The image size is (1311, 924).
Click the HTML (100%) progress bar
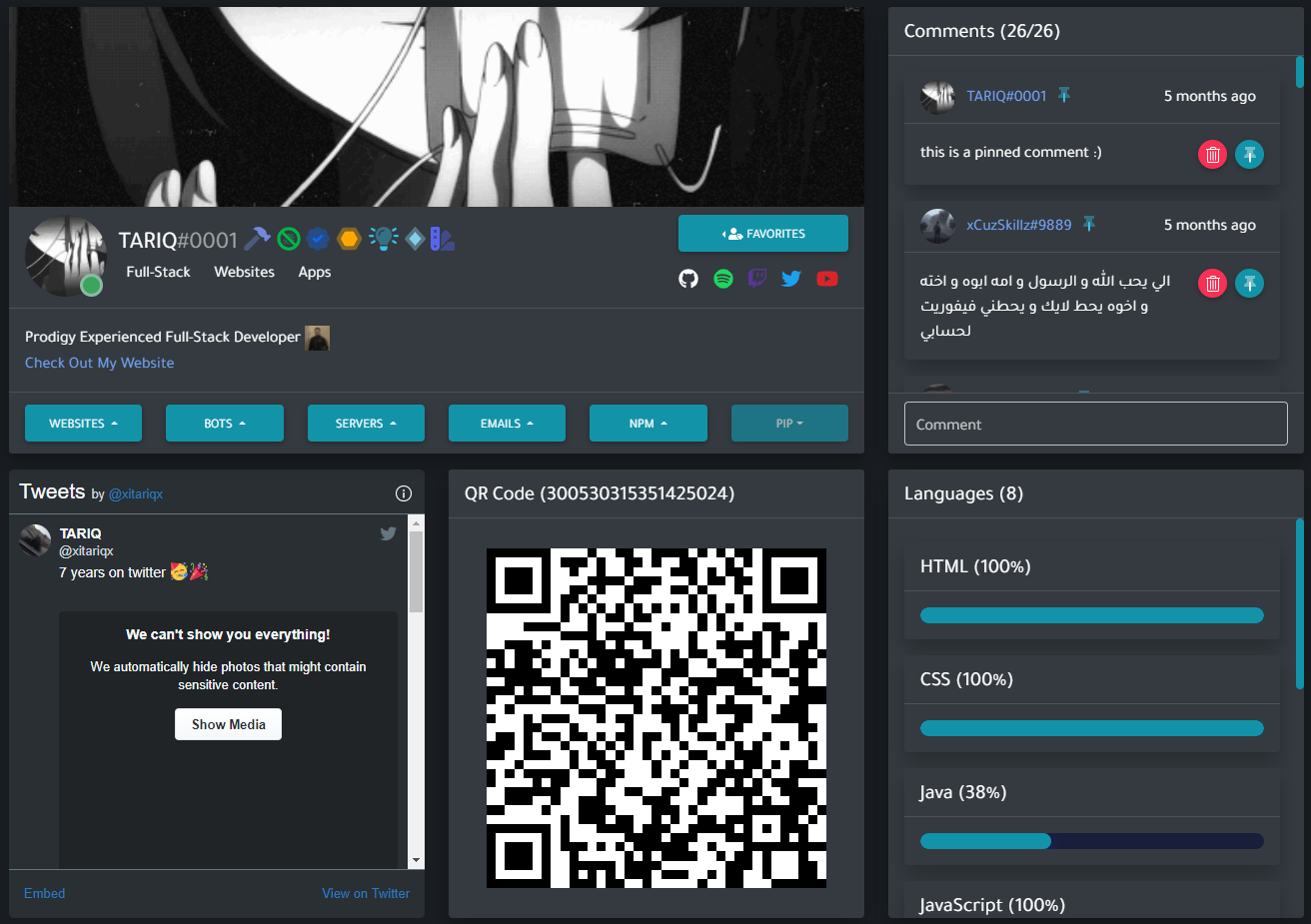[1092, 615]
